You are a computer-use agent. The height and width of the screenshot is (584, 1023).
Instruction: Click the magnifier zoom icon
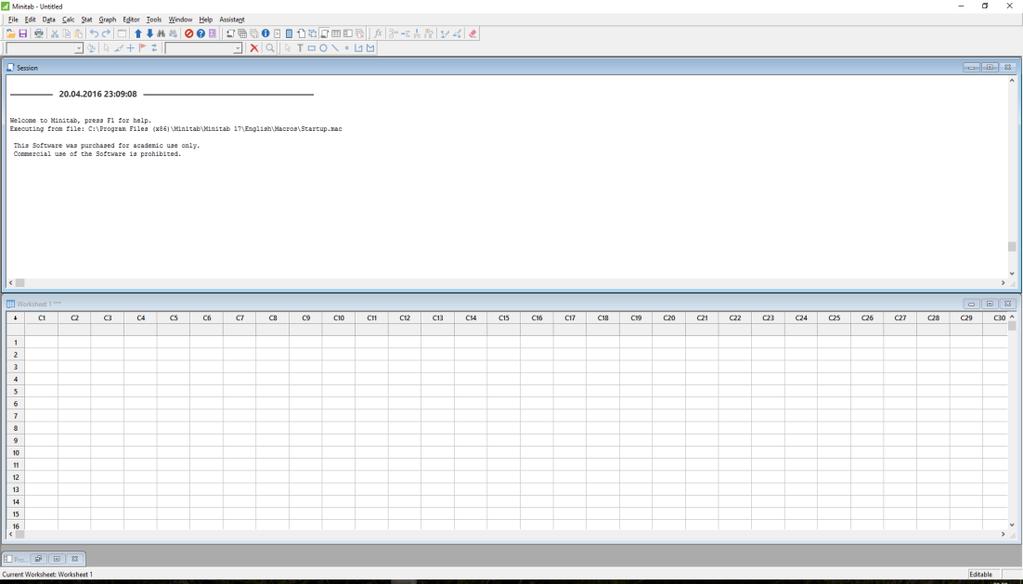click(269, 48)
